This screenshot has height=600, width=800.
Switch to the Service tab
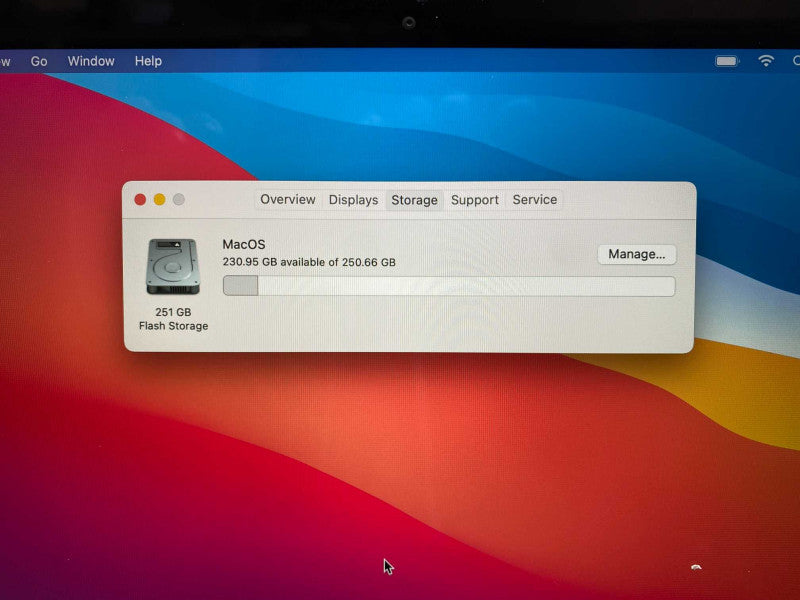(535, 199)
